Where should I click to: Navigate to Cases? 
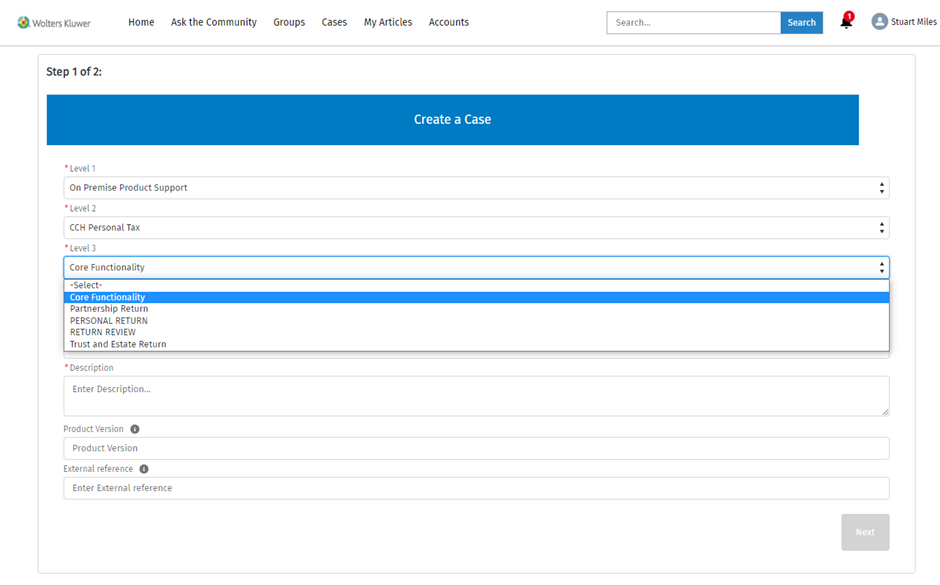coord(334,22)
